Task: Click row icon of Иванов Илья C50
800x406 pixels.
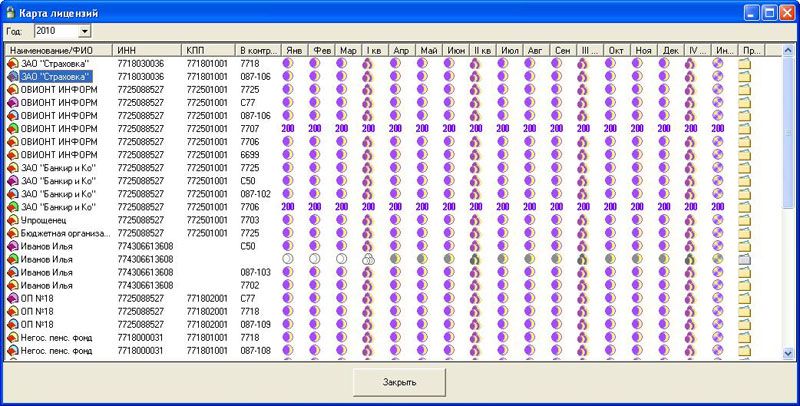Action: click(13, 246)
